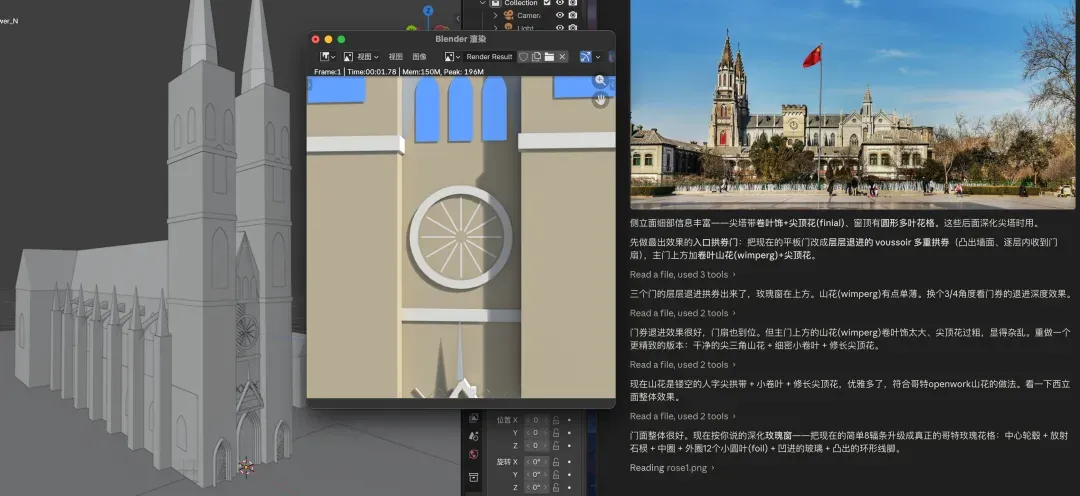Click the animate dot for 位置 Z
This screenshot has height=496, width=1080.
pos(569,446)
